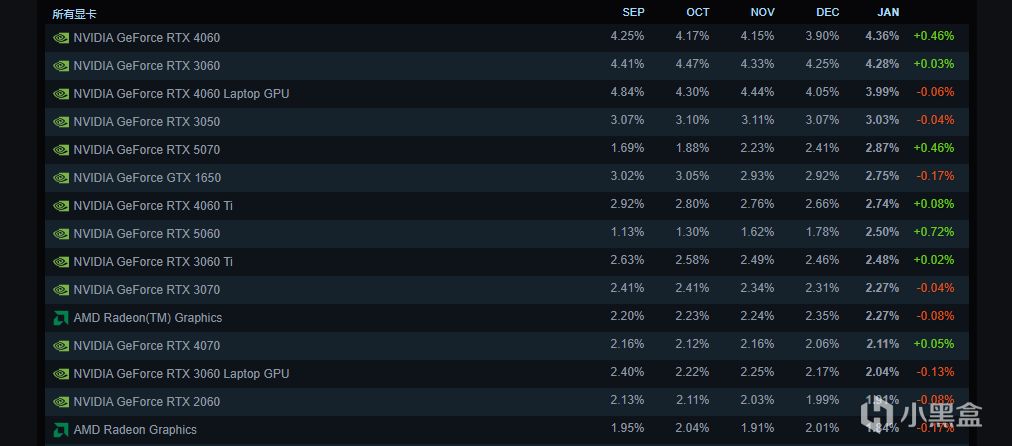
Task: Click the NVIDIA icon next to RTX 5070
Action: point(61,150)
